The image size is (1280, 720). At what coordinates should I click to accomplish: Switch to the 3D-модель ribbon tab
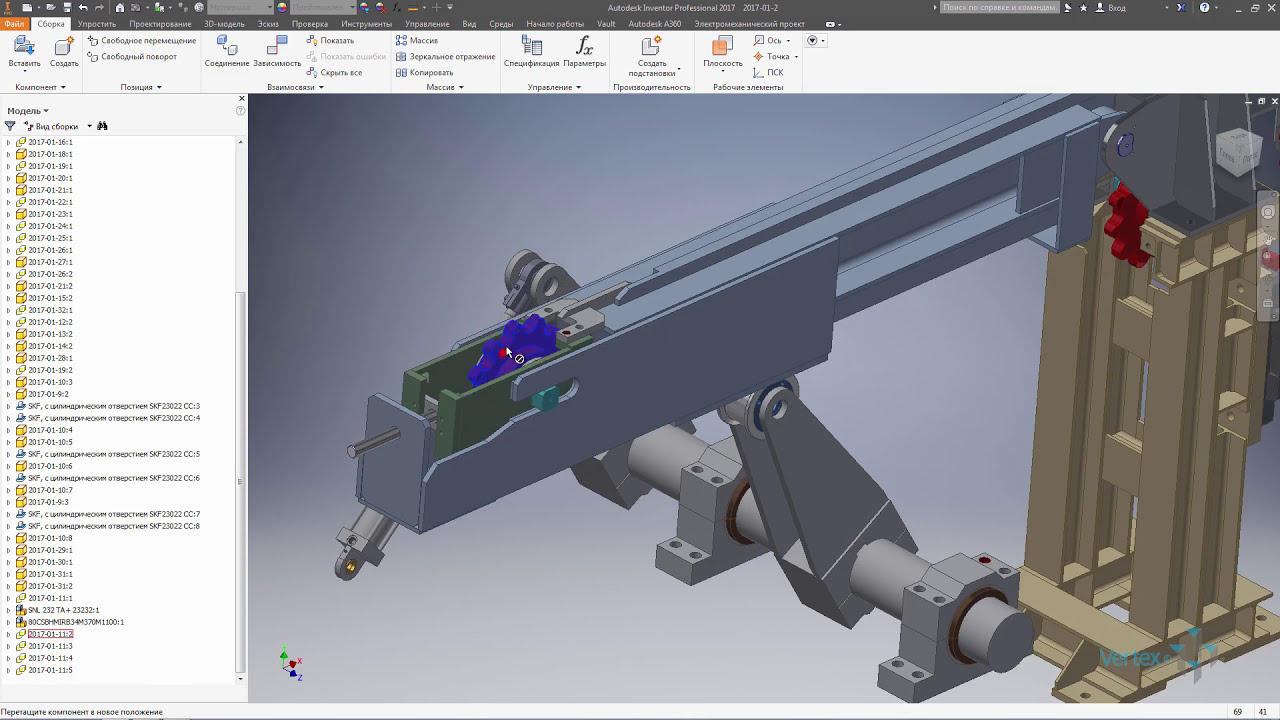coord(224,24)
